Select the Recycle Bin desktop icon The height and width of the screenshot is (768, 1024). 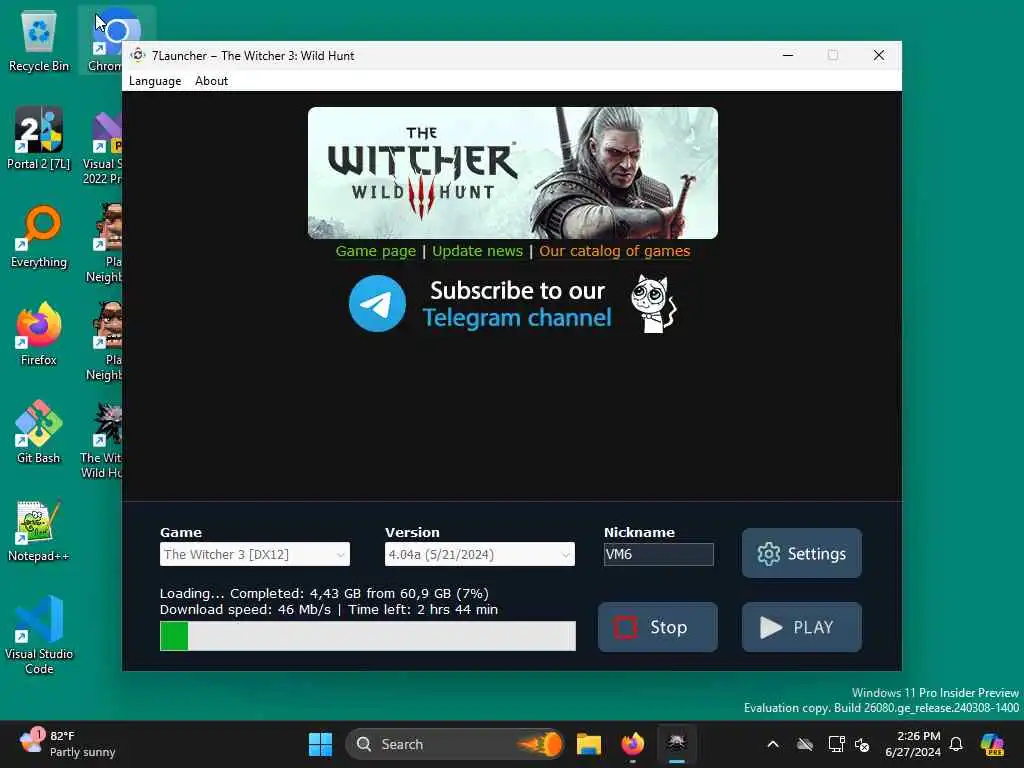tap(39, 42)
